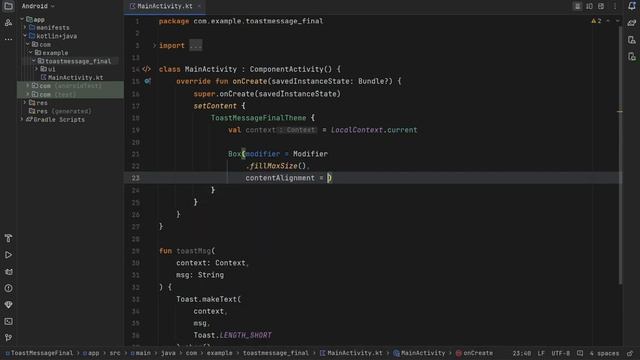Screen dimensions: 640x360
Task: Open the Terminal tool window
Action: pyautogui.click(x=8, y=322)
